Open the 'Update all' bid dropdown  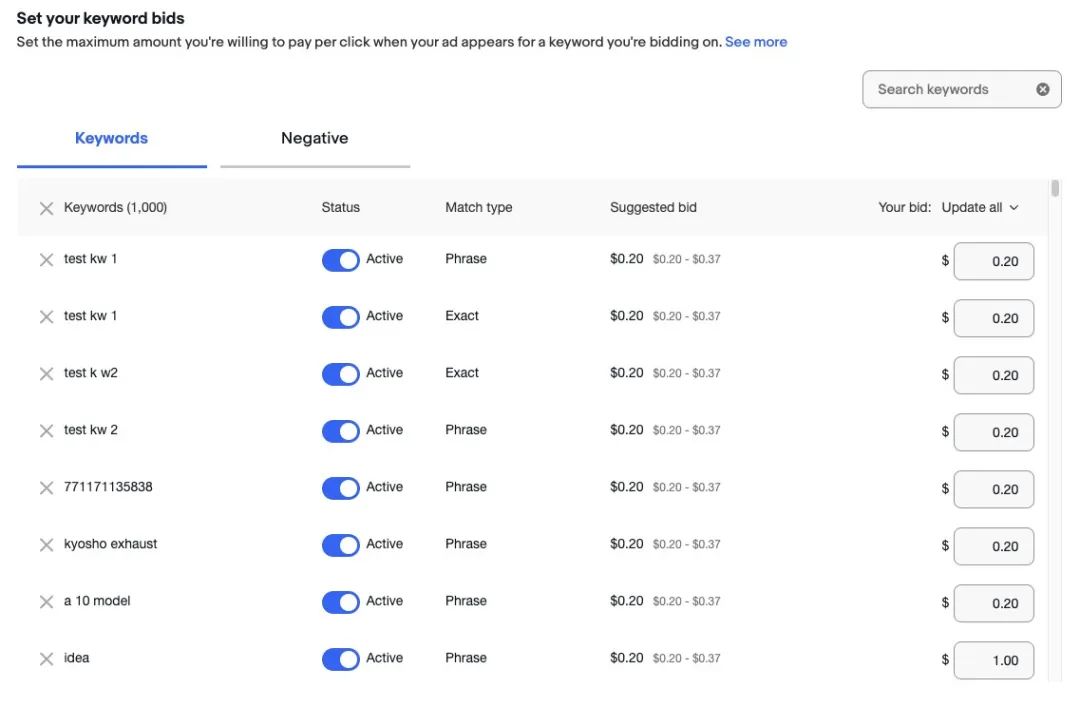pos(980,208)
